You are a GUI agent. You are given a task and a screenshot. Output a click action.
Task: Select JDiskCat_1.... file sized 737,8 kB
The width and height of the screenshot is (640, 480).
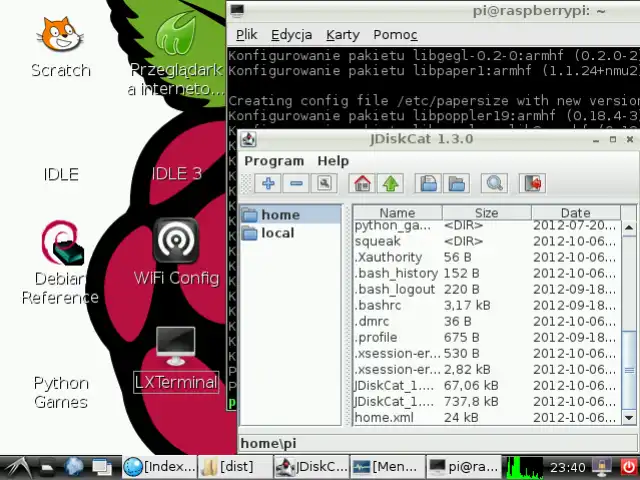487,402
